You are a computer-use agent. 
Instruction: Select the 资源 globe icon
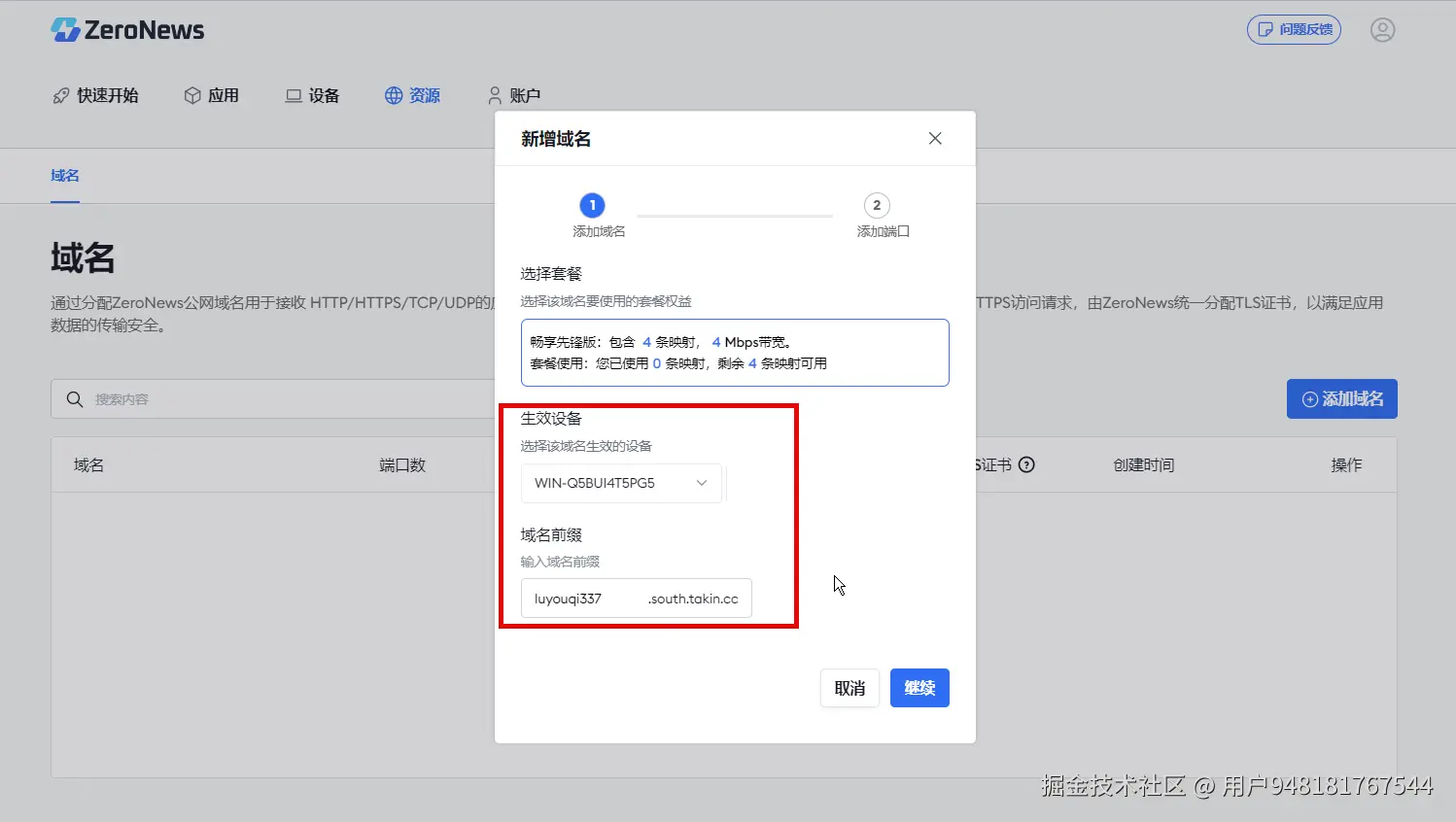click(x=393, y=95)
